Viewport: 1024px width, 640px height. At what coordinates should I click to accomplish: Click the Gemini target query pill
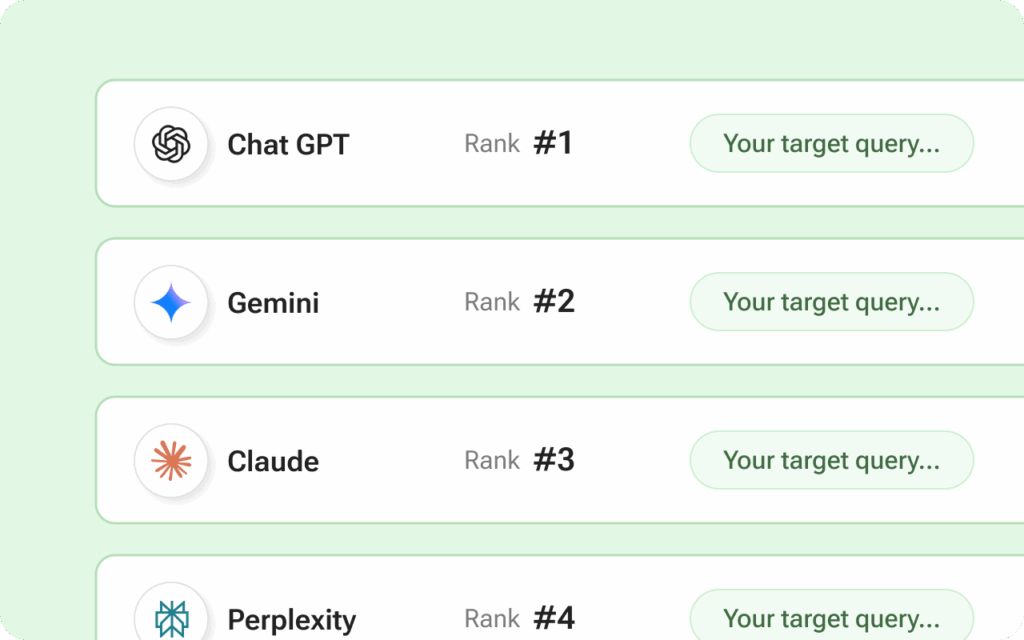pos(831,301)
